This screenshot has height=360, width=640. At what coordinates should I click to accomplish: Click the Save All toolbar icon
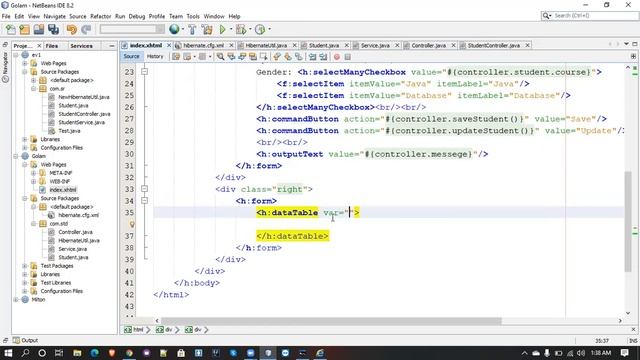click(x=53, y=29)
